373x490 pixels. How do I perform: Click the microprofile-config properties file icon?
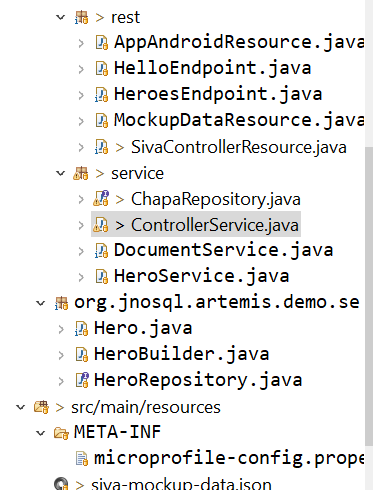pos(82,458)
